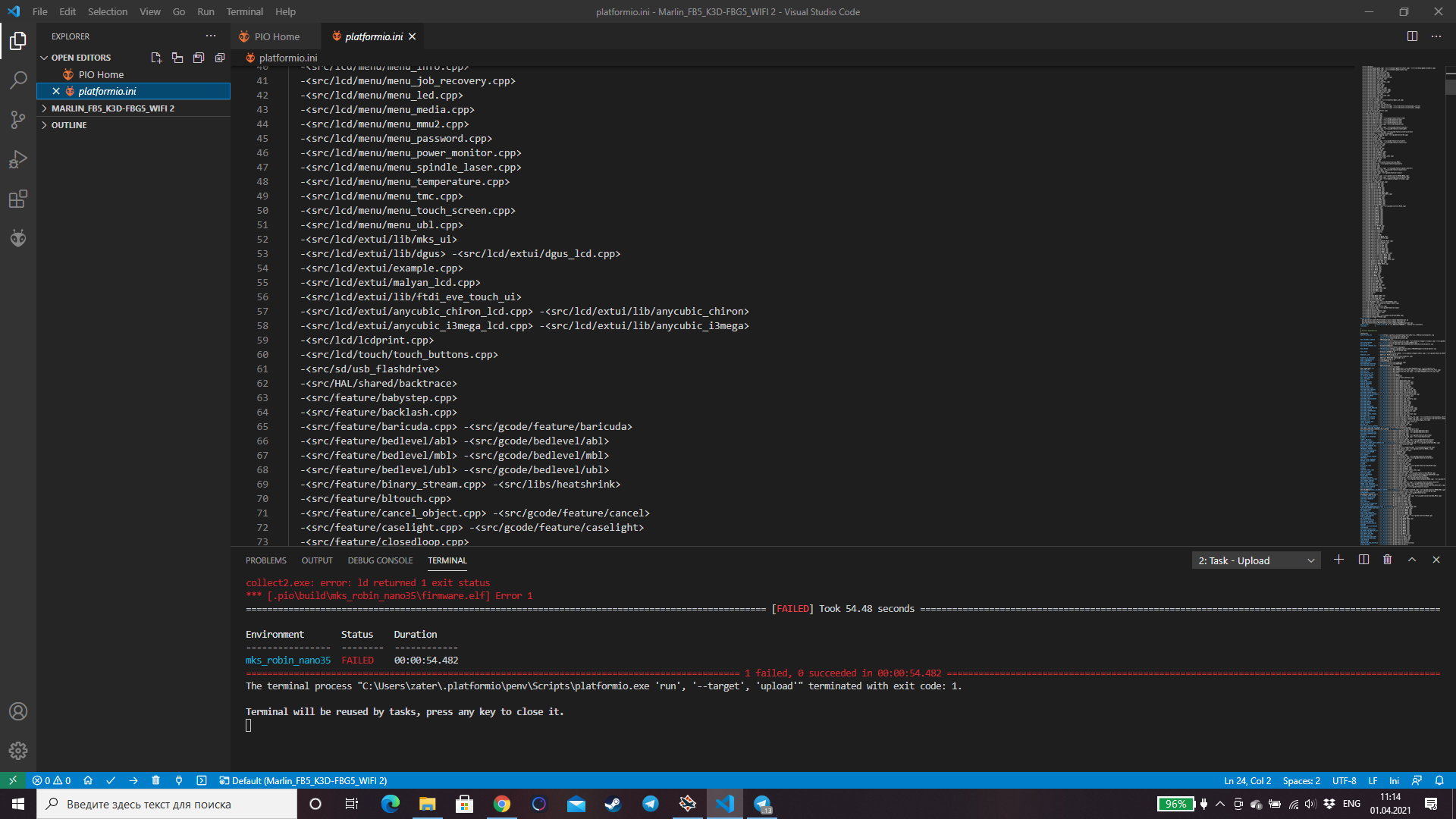
Task: Close platformio.ini in Open Editors list
Action: coord(56,91)
